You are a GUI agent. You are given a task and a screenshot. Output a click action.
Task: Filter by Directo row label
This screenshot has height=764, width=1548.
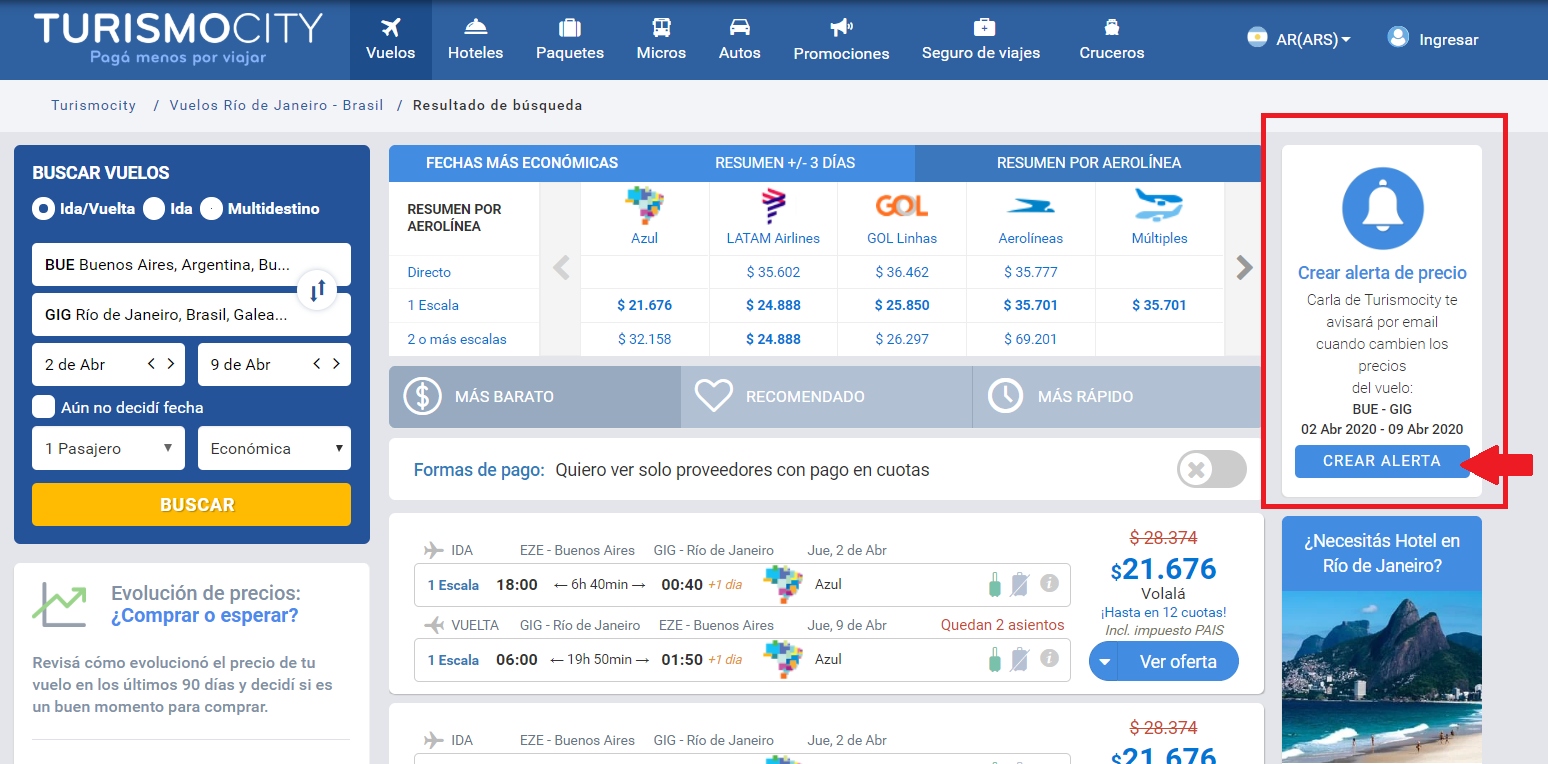(x=429, y=272)
